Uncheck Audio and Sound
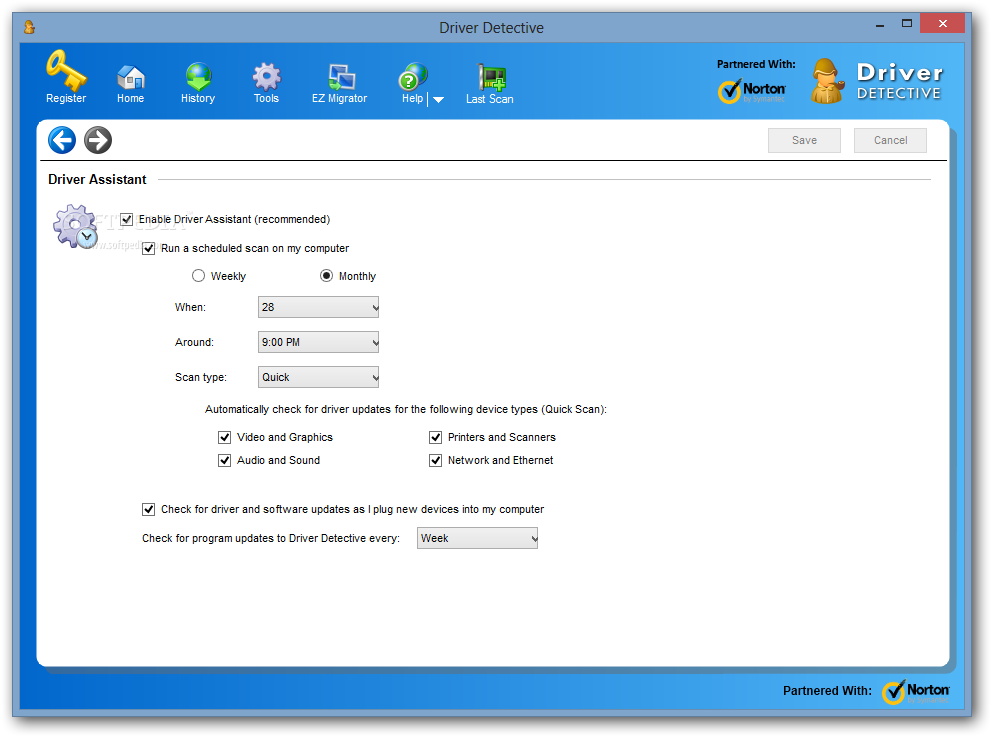Viewport: 992px width, 737px height. (x=225, y=461)
